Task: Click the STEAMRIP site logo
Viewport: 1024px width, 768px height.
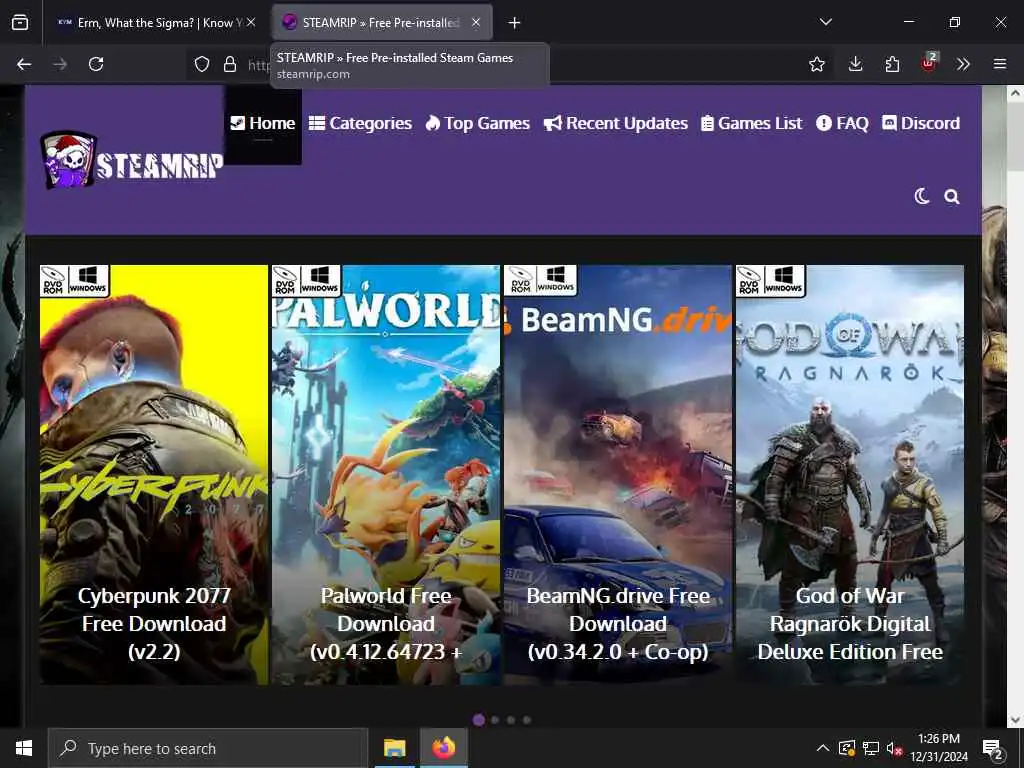Action: [131, 160]
